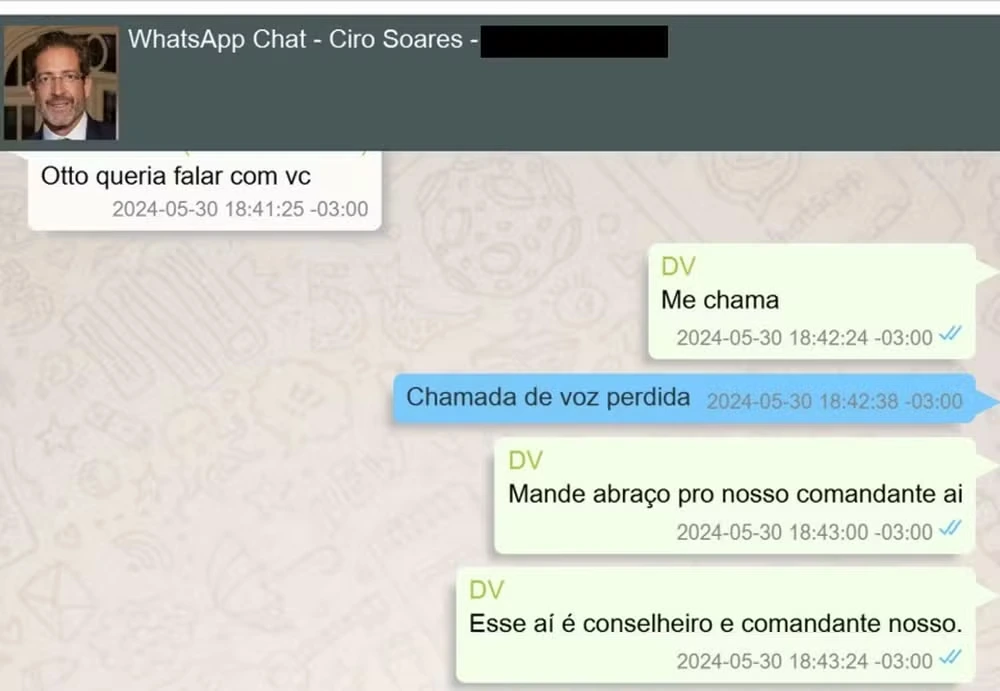
Task: Check double ticks on the 18:43:00 message
Action: tap(950, 528)
